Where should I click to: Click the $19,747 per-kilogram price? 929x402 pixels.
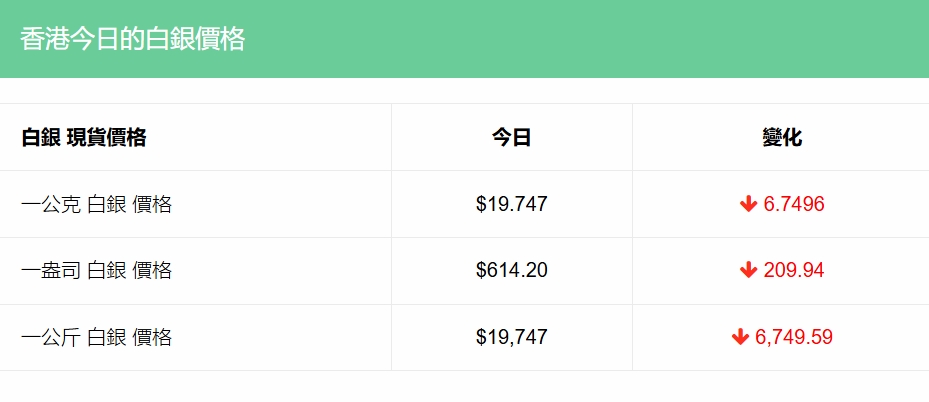(511, 337)
